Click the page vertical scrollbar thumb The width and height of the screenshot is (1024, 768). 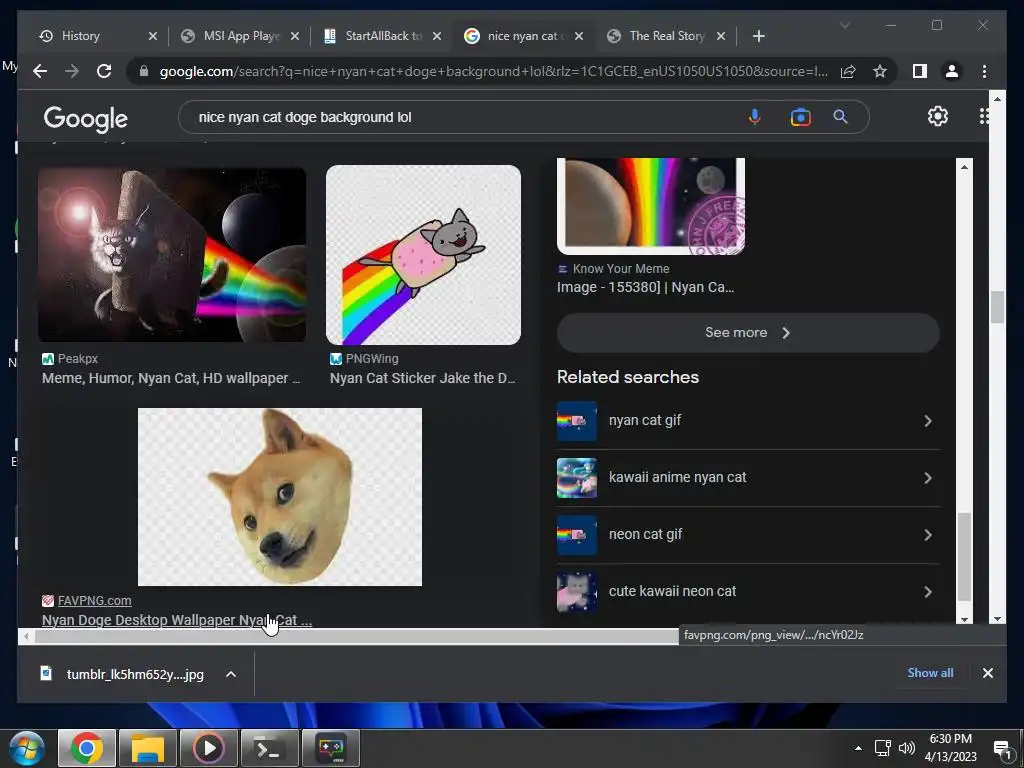coord(997,307)
